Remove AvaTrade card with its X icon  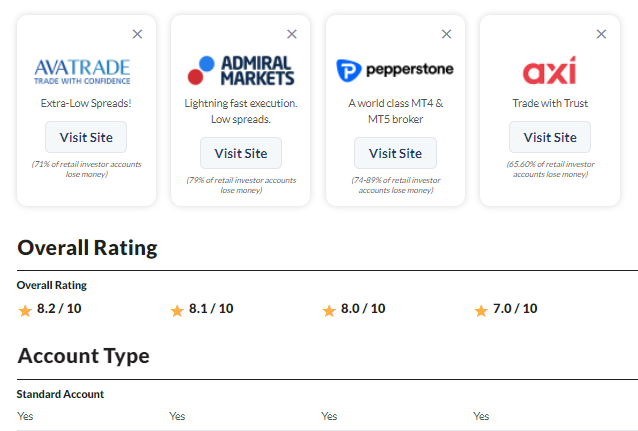(x=138, y=34)
